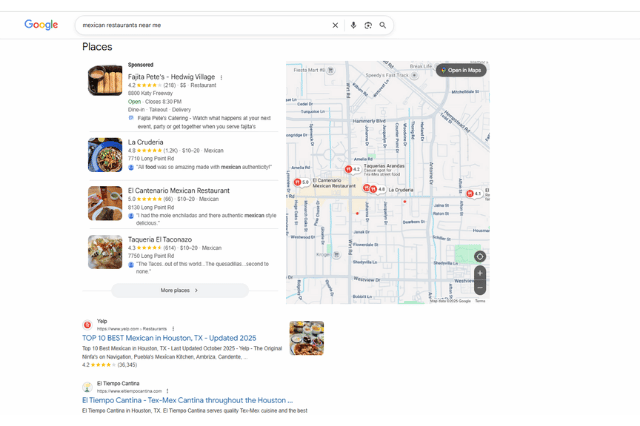
Task: Click the Kroger shopping cart marker
Action: (336, 255)
